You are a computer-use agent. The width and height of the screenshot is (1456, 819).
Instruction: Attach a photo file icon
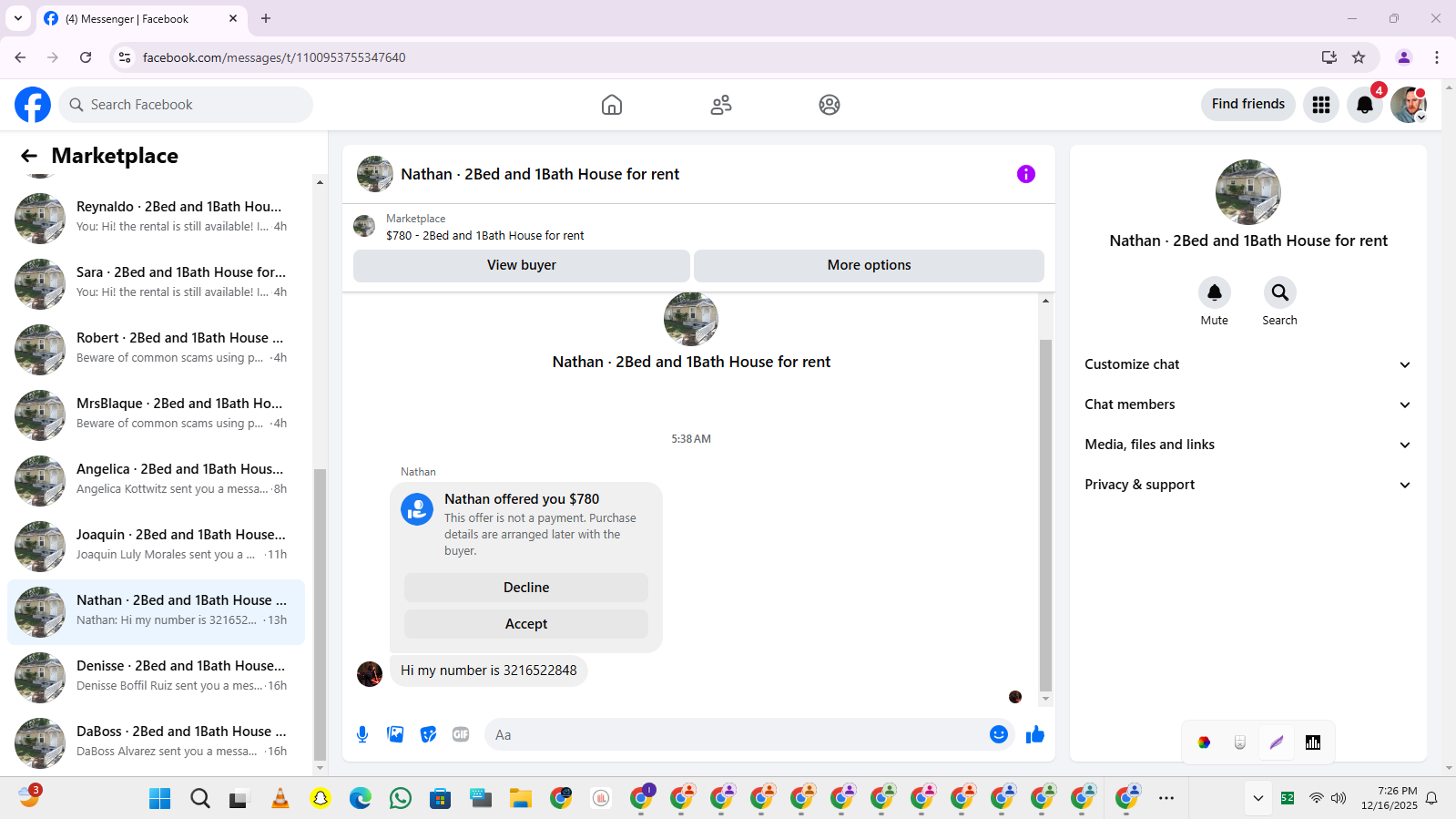[x=395, y=734]
